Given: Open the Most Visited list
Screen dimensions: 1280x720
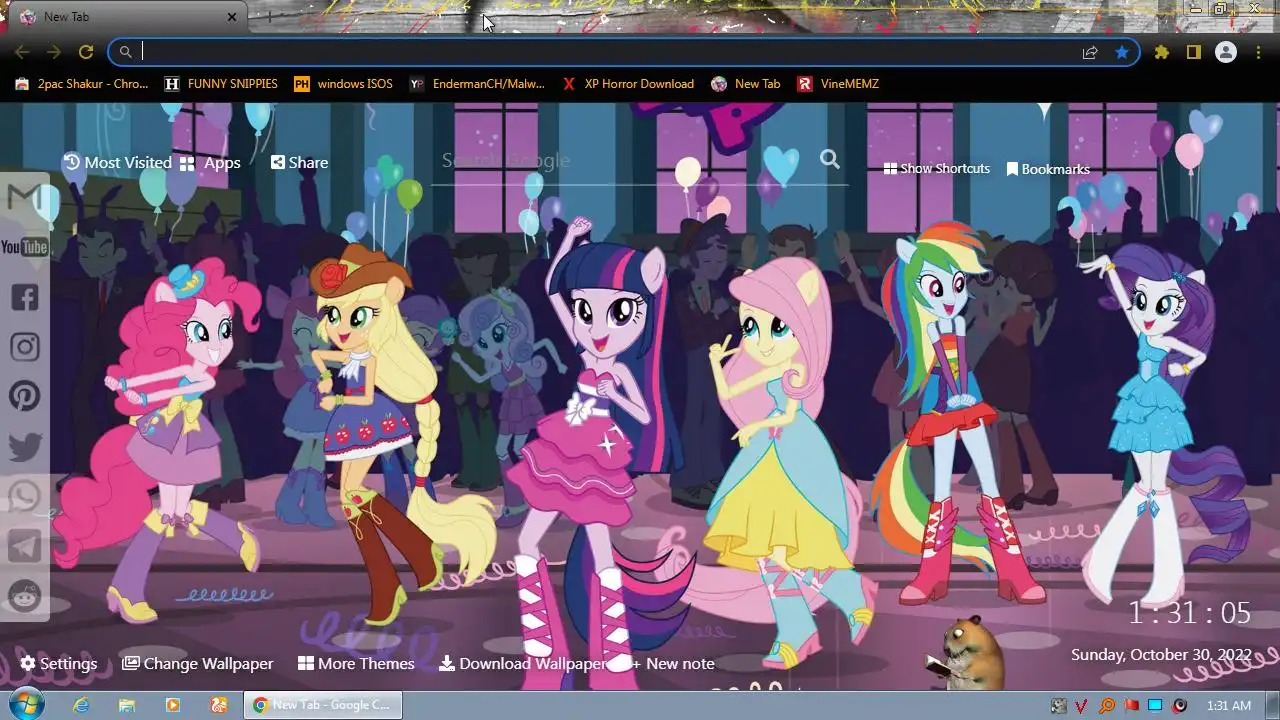Looking at the screenshot, I should point(117,162).
